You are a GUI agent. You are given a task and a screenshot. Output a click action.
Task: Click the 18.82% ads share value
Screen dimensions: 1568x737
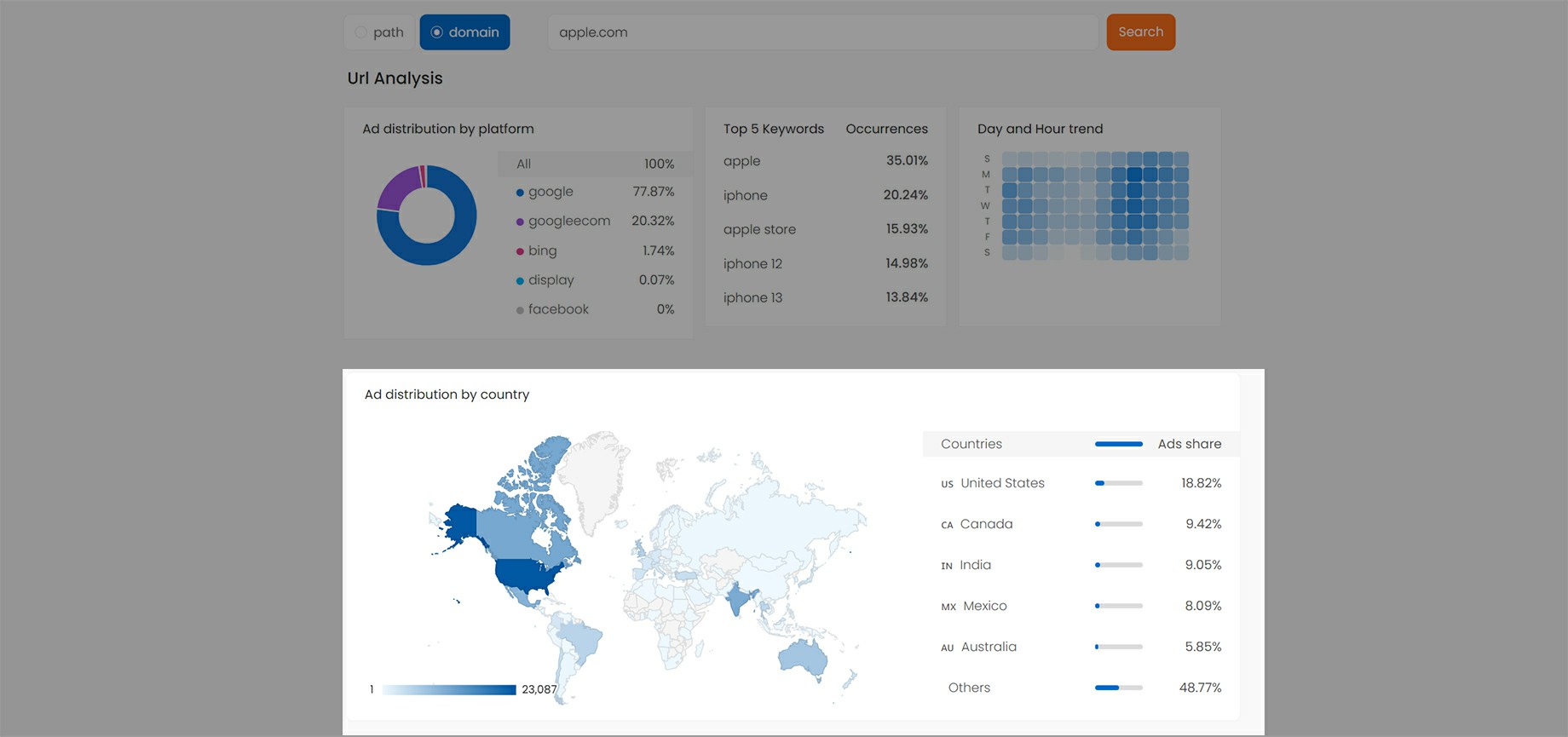coord(1201,483)
